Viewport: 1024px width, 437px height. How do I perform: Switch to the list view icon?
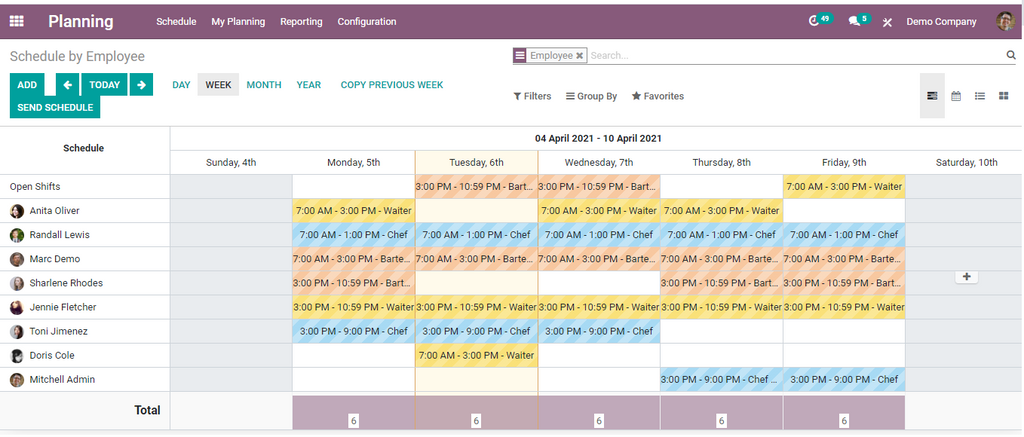[x=980, y=96]
